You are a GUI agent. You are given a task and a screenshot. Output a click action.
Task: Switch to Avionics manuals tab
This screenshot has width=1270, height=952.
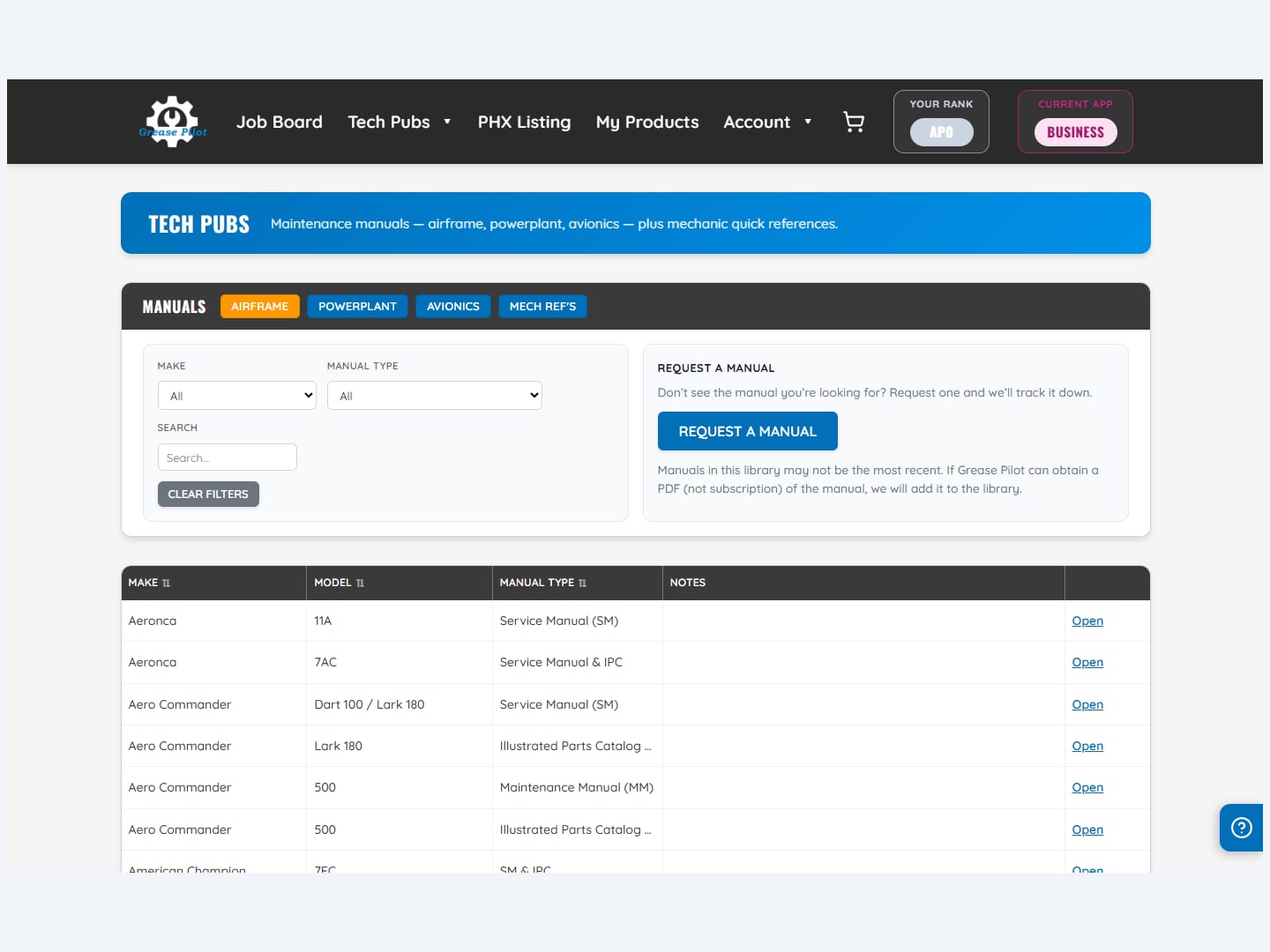click(x=453, y=306)
